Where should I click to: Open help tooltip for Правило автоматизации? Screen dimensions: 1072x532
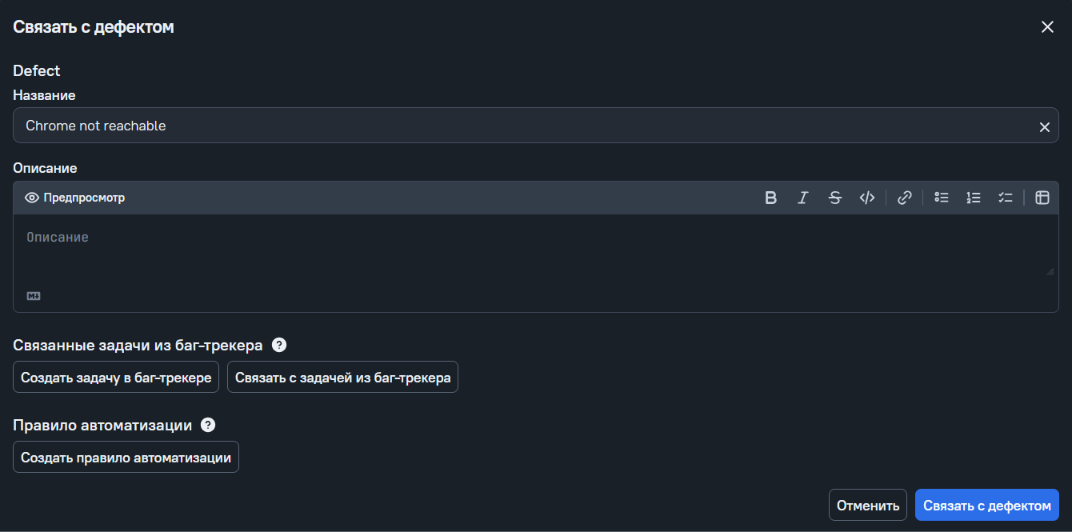point(208,425)
